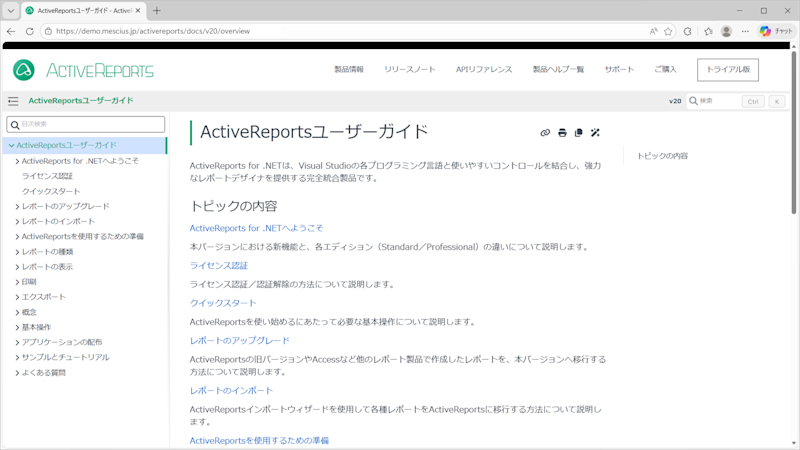Click the トライアル版 button
This screenshot has height=450, width=800.
728,69
